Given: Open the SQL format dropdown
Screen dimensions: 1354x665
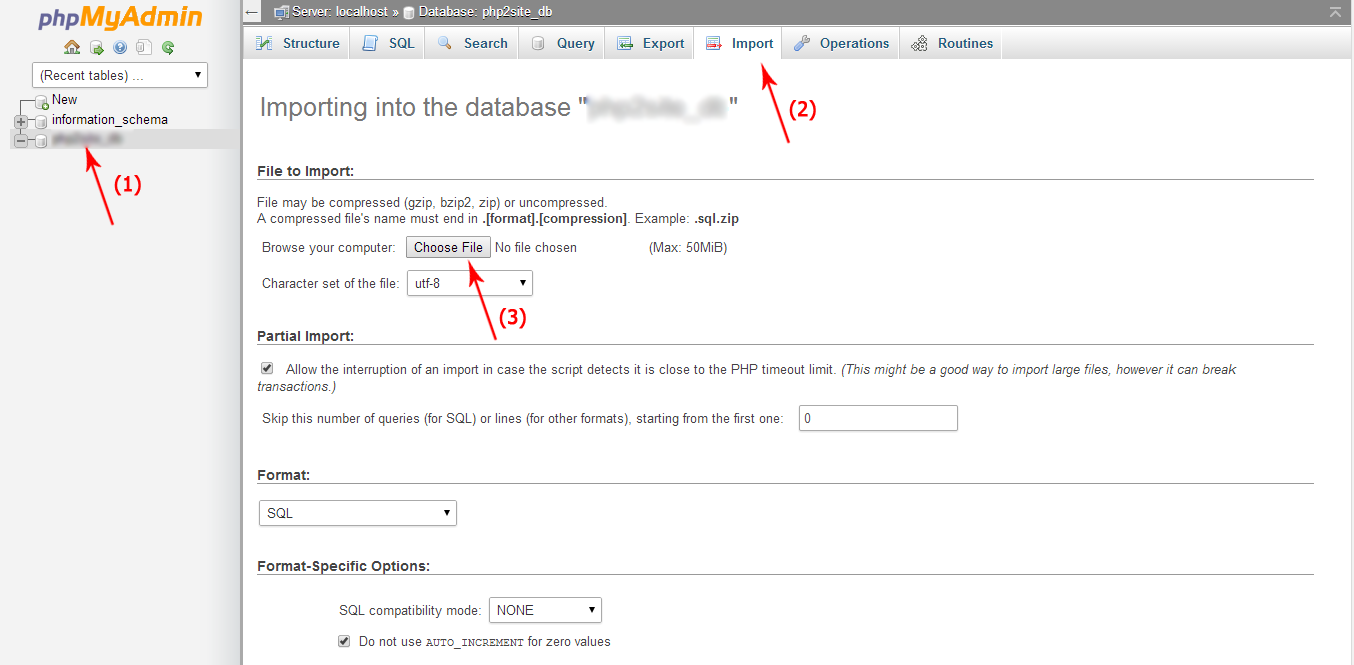Looking at the screenshot, I should 357,513.
